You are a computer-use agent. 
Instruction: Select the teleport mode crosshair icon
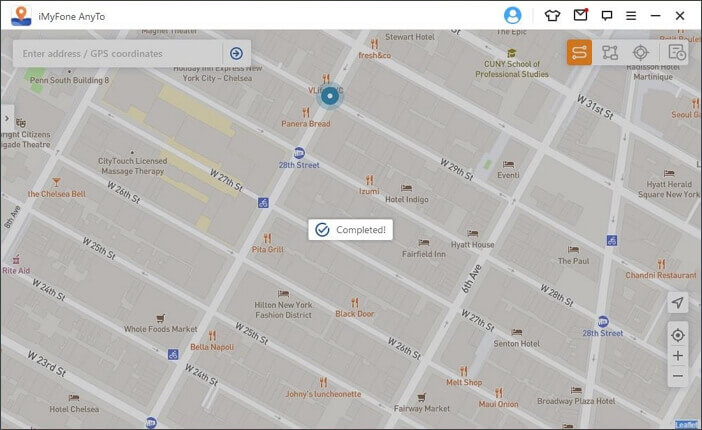pos(641,52)
